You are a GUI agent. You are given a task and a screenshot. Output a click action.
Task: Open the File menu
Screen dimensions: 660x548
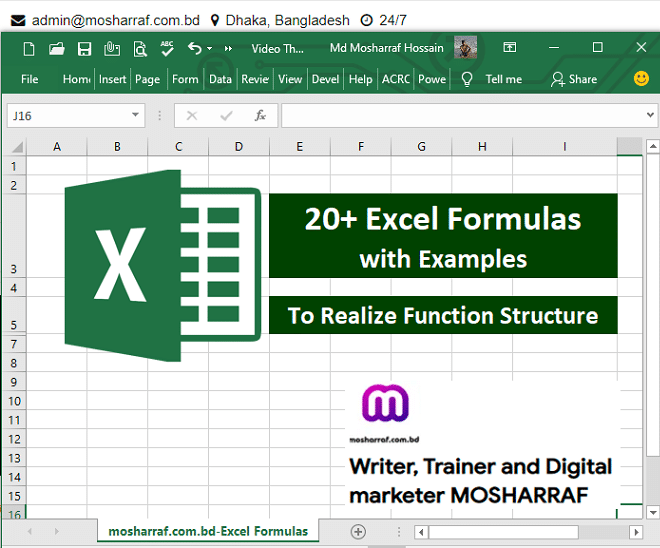(x=29, y=79)
